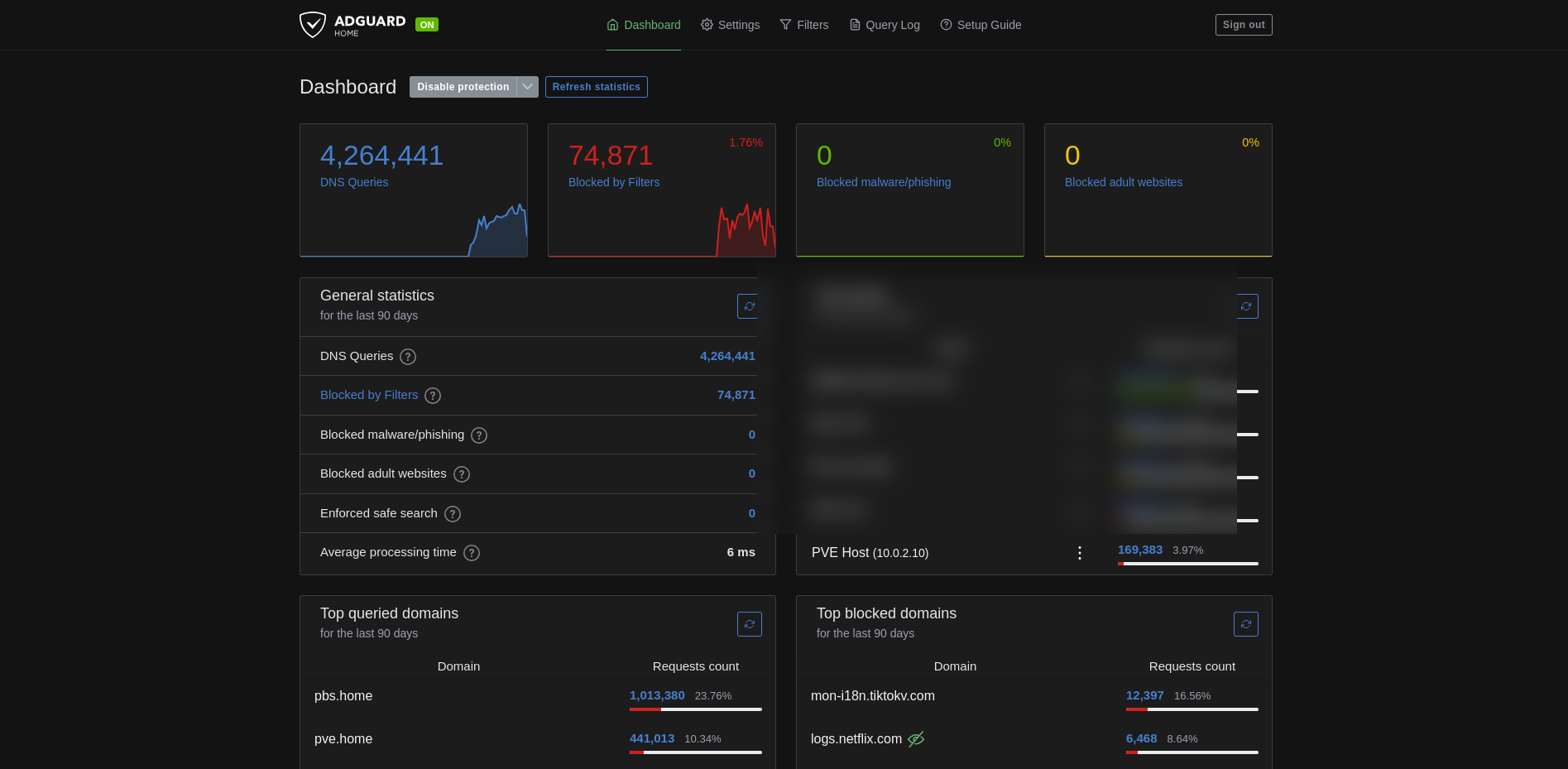Go to the Query Log tab
This screenshot has height=769, width=1568.
(885, 25)
